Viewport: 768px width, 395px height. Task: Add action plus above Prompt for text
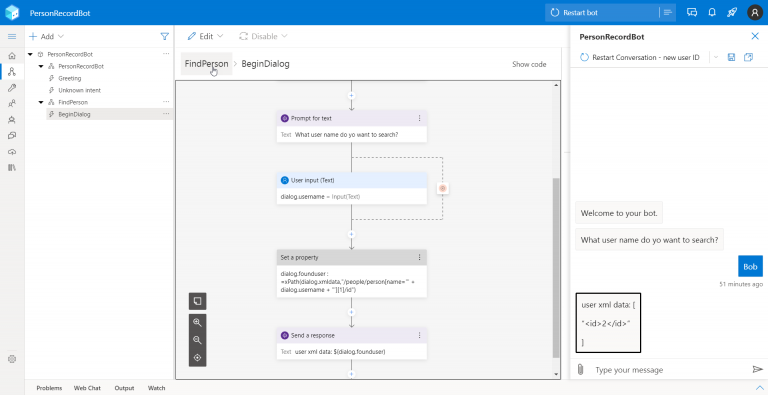[351, 95]
